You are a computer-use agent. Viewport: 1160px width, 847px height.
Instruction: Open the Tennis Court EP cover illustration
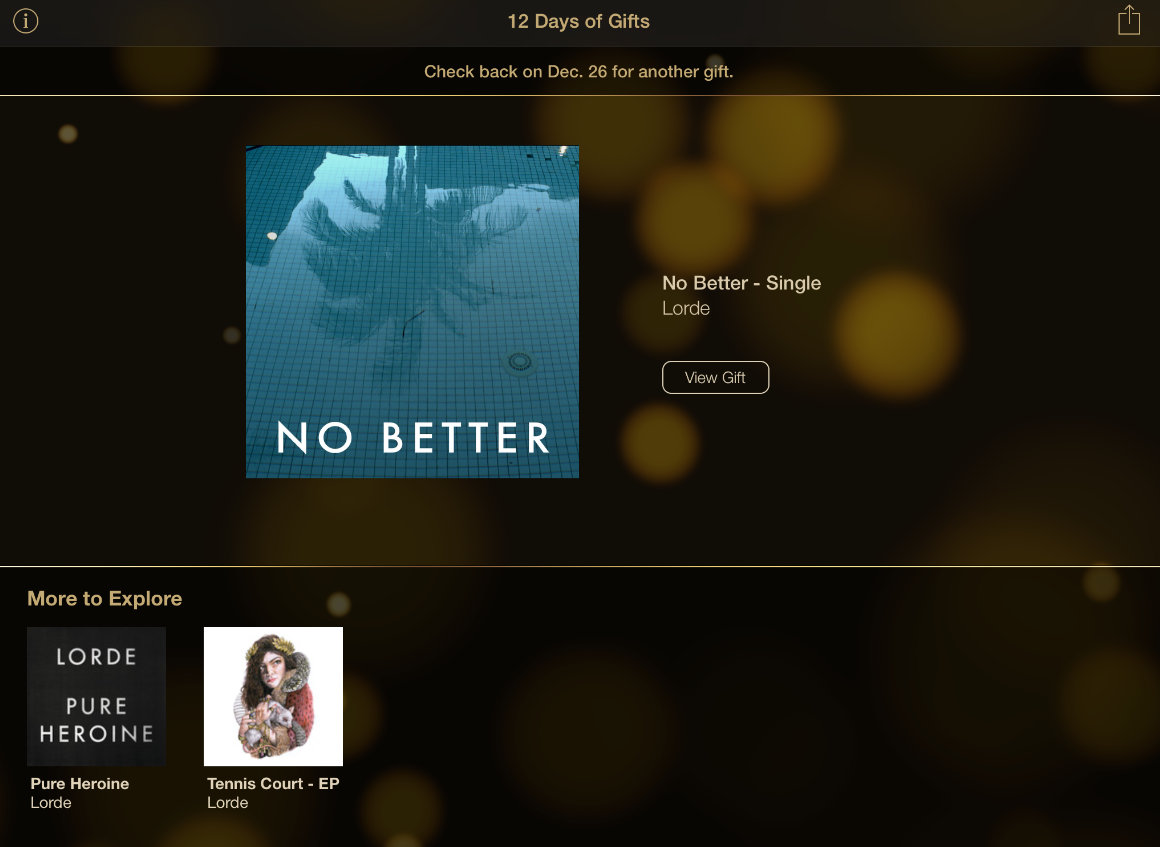273,696
